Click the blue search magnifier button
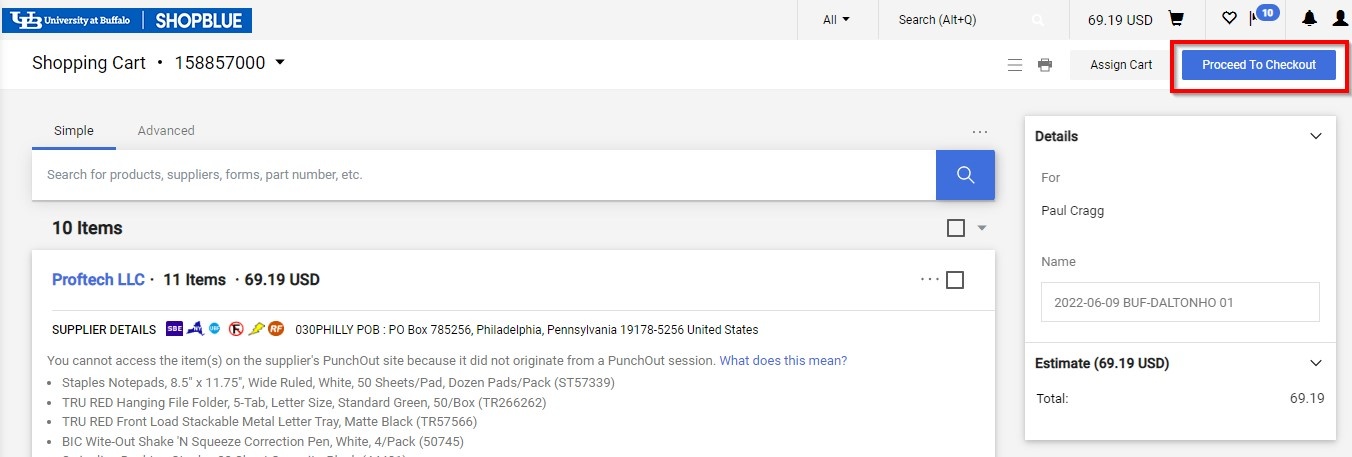1352x457 pixels. [x=965, y=175]
